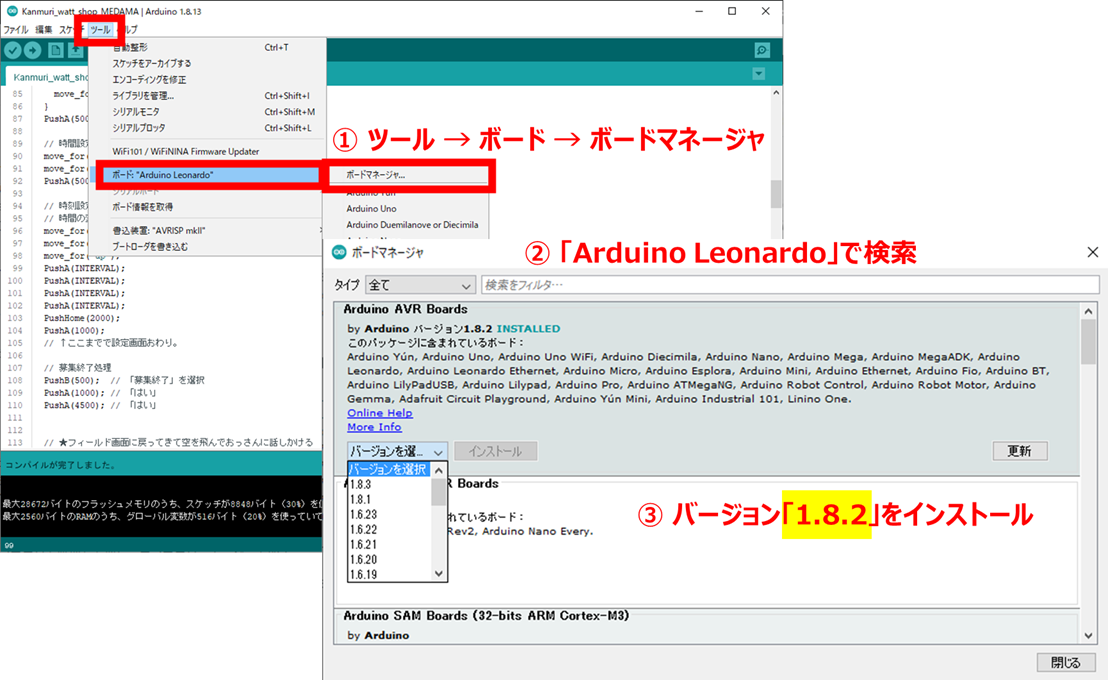
Task: Close the ボードマネージャ dialog with X
Action: (x=1092, y=252)
